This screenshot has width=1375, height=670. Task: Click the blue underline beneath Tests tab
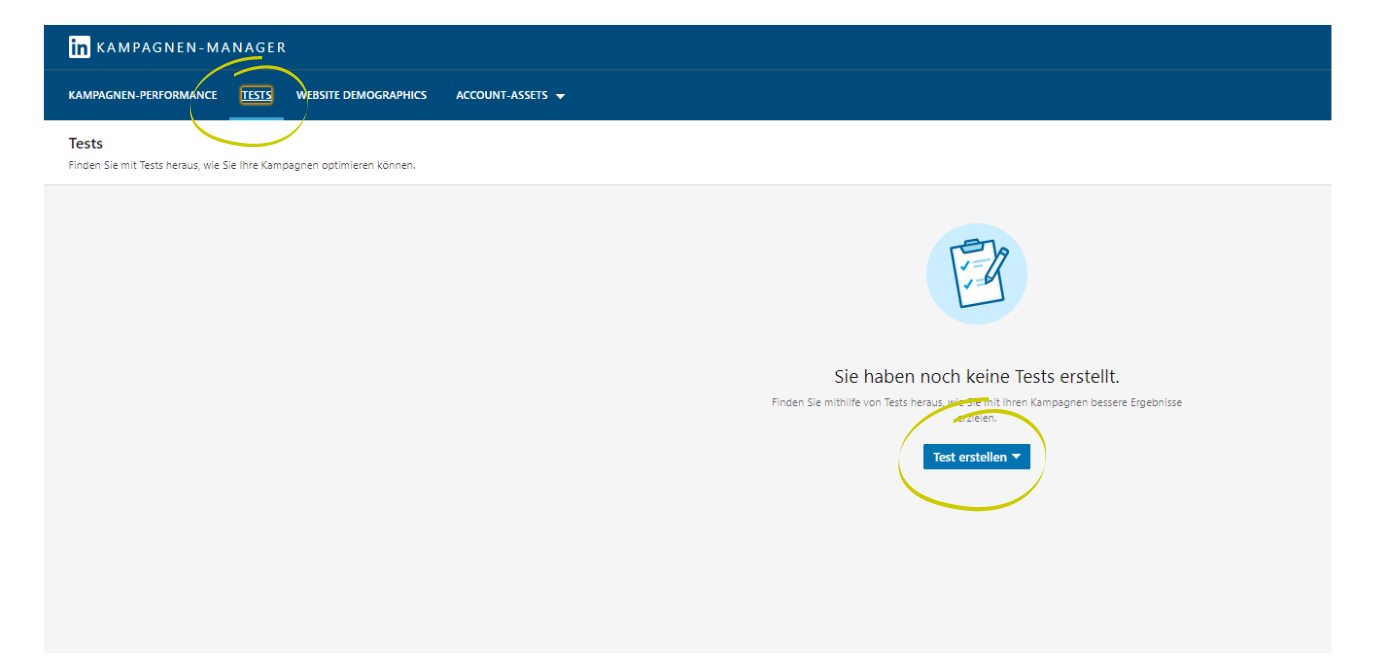tap(256, 118)
